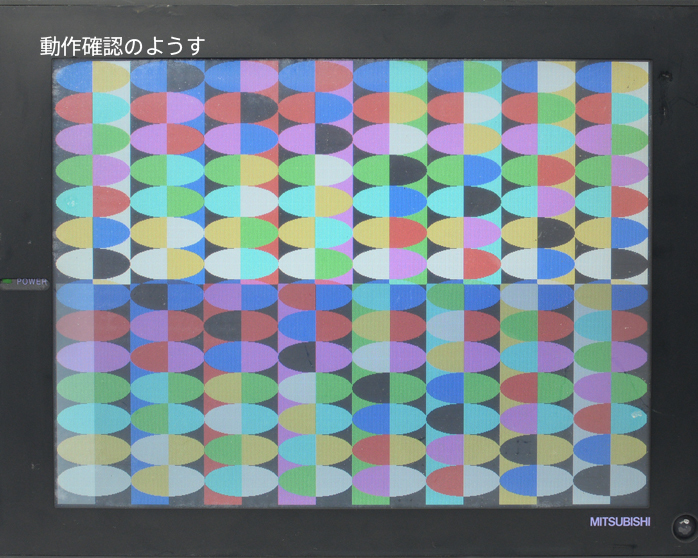Image resolution: width=698 pixels, height=558 pixels.
Task: Tap the yellow-blue ellipse in the rightmost column
Action: 611,232
